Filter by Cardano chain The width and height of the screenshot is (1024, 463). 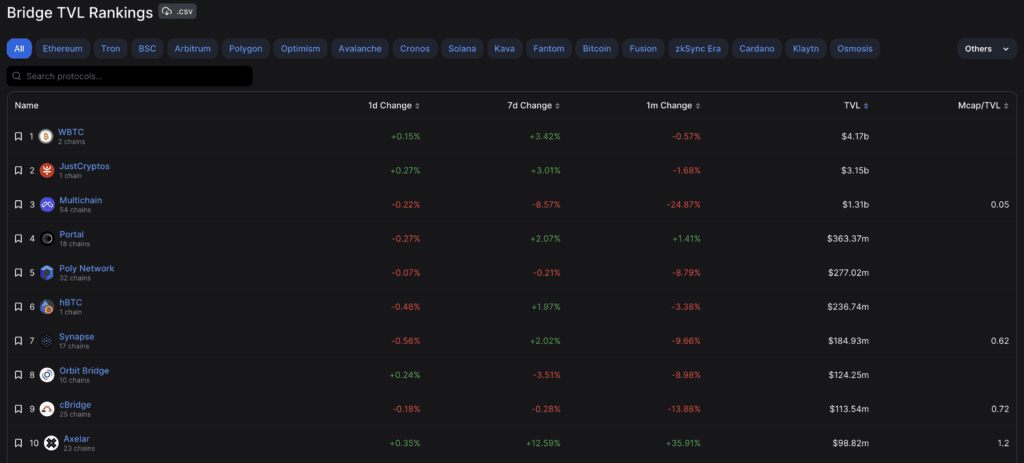[757, 49]
